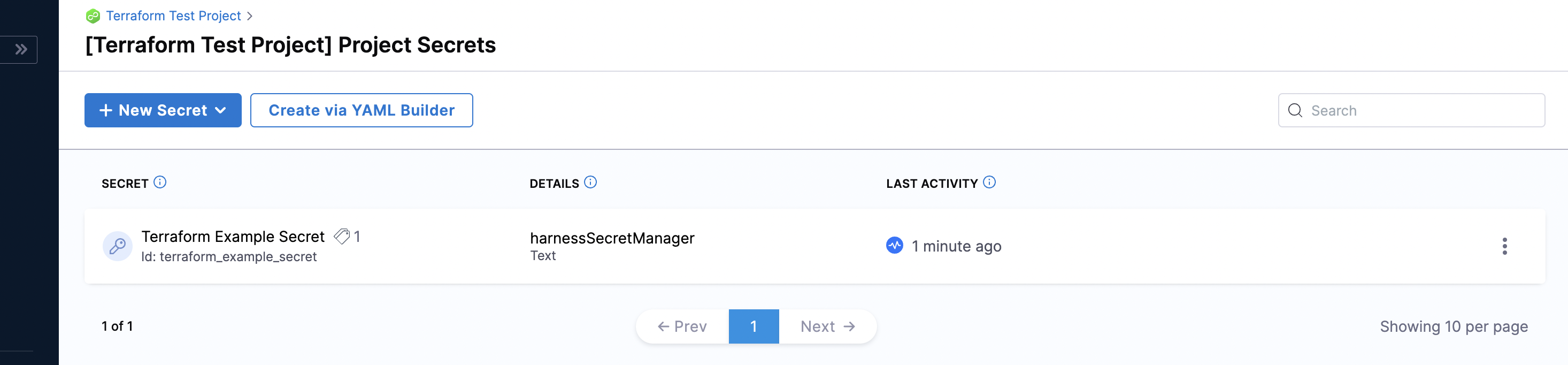Open the Terraform Test Project breadcrumb link
The height and width of the screenshot is (365, 1568).
pos(173,17)
